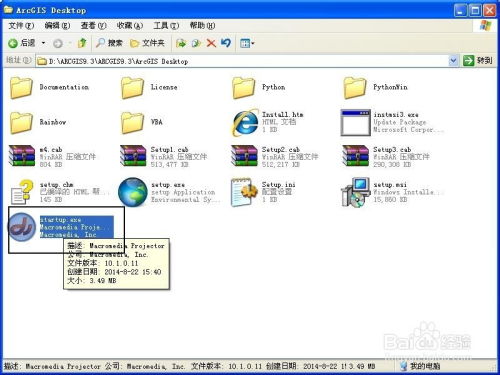
Task: Open the 文件(F) menu
Action: tap(21, 25)
